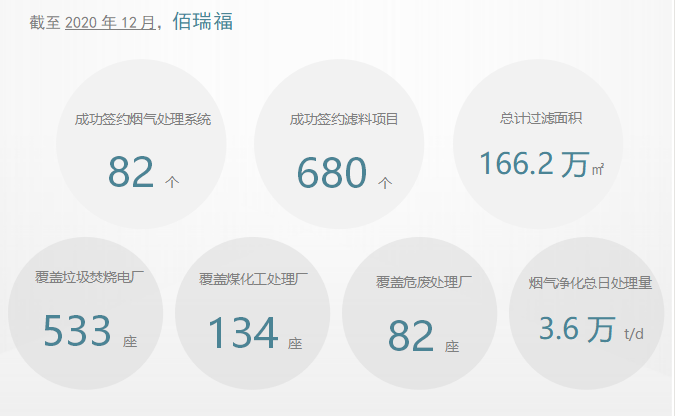Click the 3.6 万 value
This screenshot has width=675, height=416.
click(576, 329)
